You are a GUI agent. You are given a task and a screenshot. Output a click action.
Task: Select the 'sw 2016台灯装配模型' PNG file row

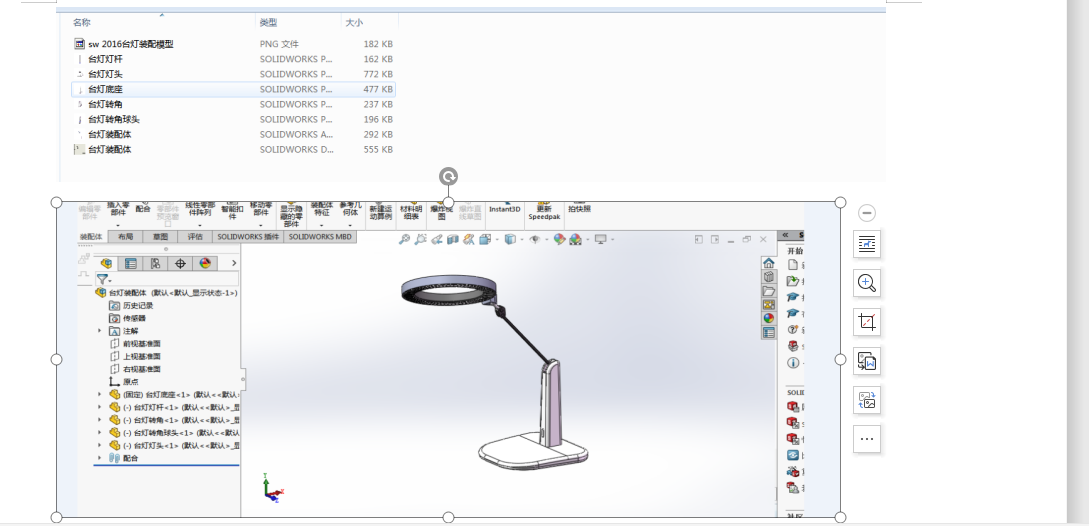pyautogui.click(x=233, y=44)
